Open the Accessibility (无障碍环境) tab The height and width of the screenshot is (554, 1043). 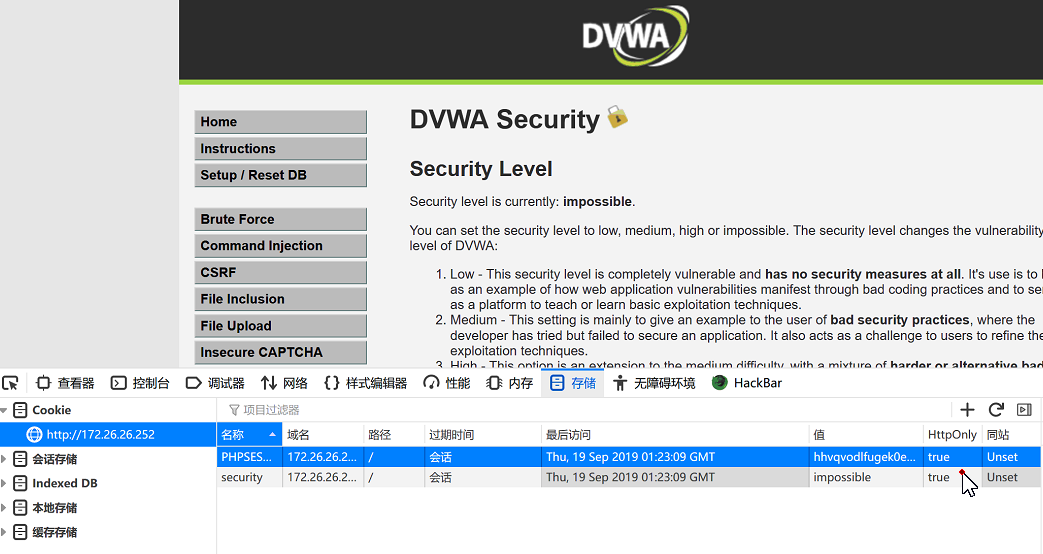pos(655,383)
